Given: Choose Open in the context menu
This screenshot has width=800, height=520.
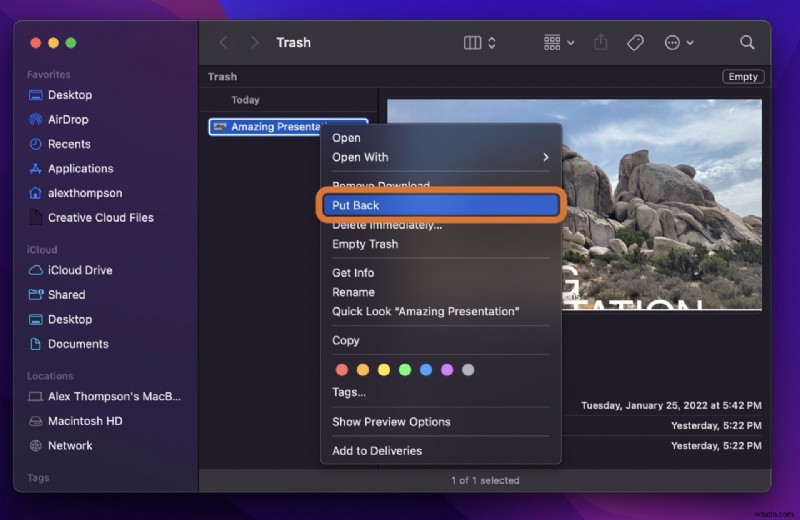Looking at the screenshot, I should (x=346, y=138).
